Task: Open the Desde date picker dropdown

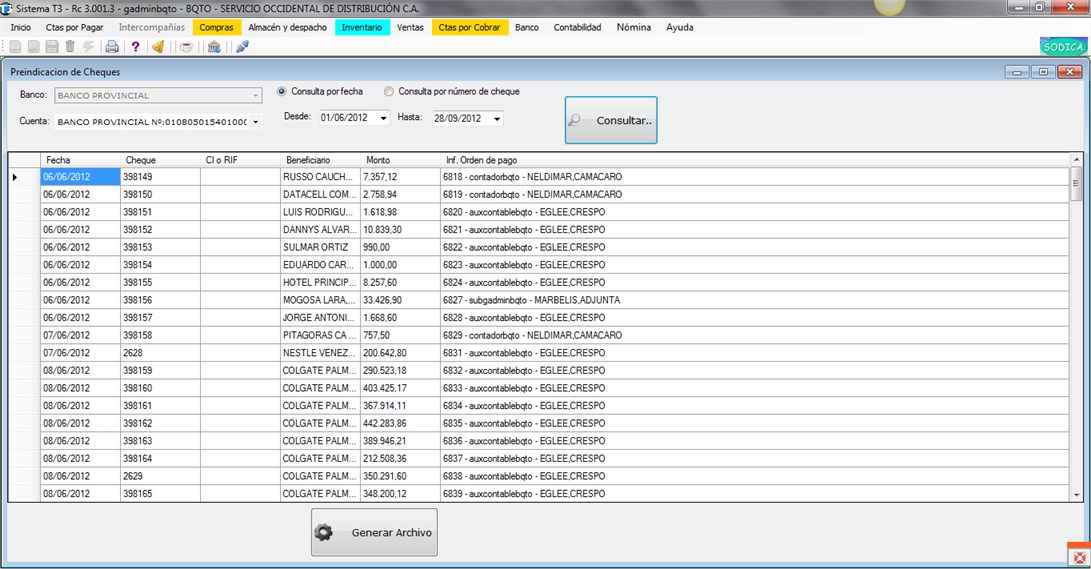Action: [383, 118]
